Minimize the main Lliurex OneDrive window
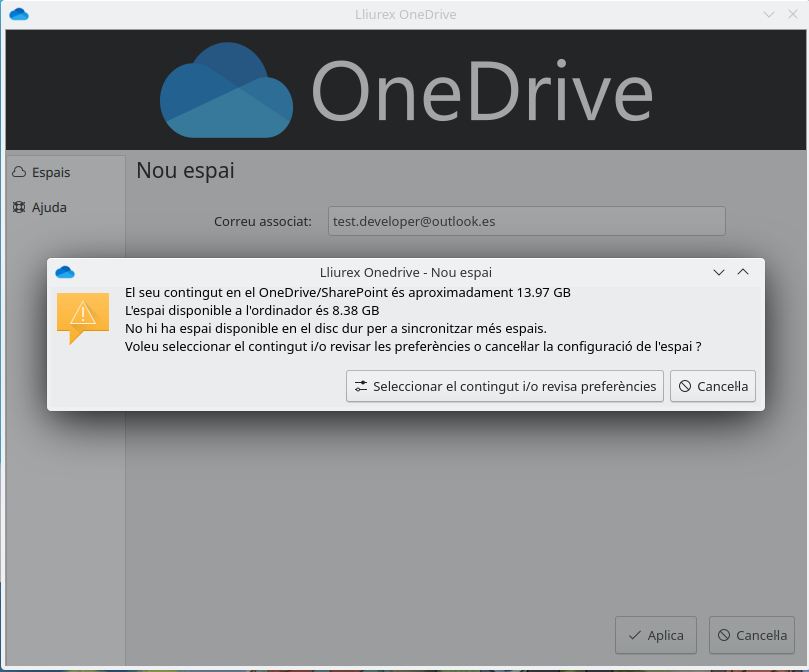809x672 pixels. click(x=768, y=14)
